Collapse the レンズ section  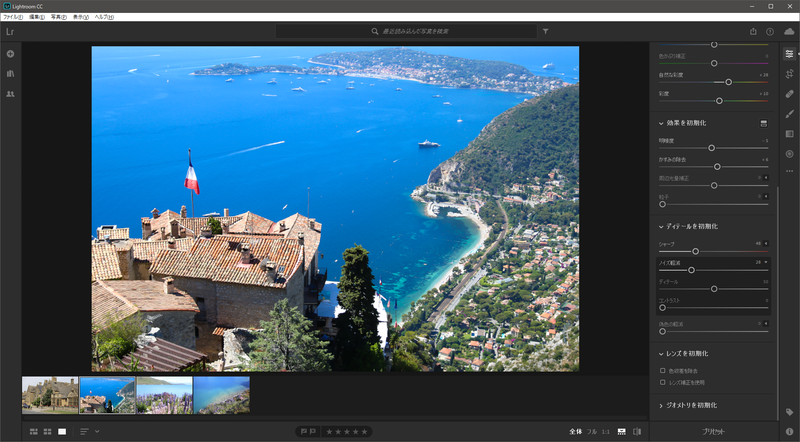point(661,354)
